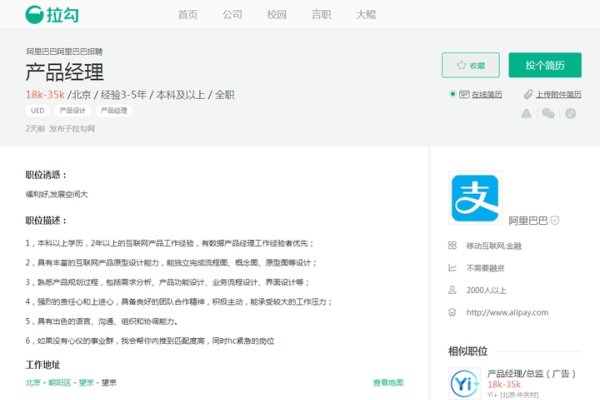Click the Yi+ company logo
This screenshot has width=600, height=400.
pyautogui.click(x=465, y=384)
